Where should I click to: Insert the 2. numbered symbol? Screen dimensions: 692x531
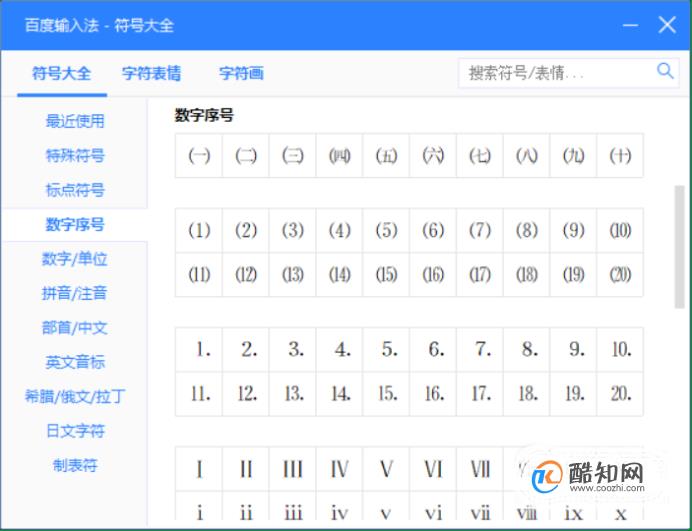point(246,350)
